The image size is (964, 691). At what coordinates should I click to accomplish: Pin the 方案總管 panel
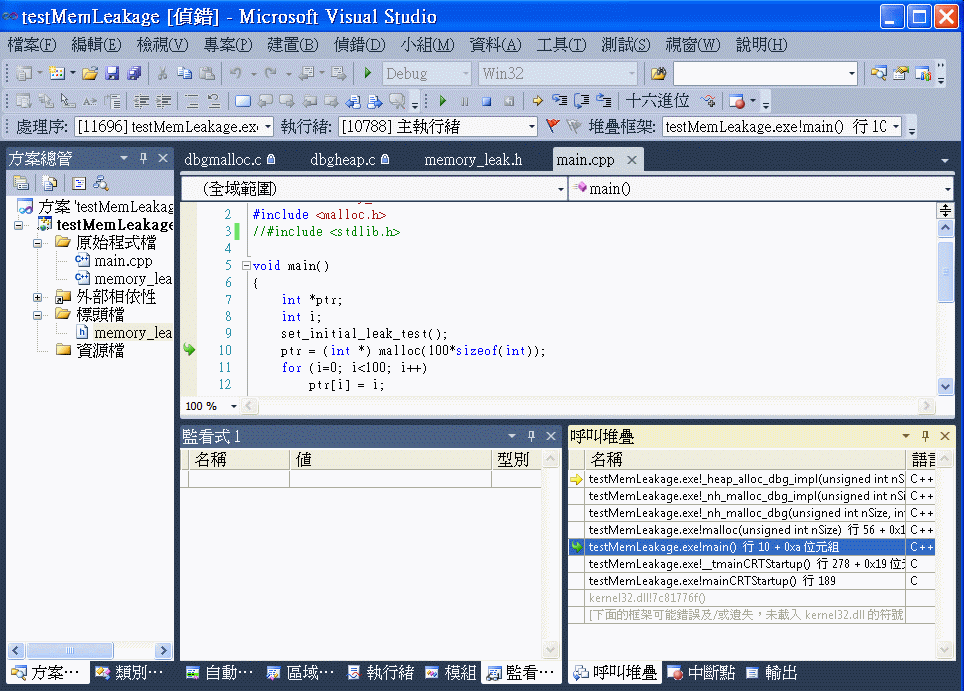[143, 158]
